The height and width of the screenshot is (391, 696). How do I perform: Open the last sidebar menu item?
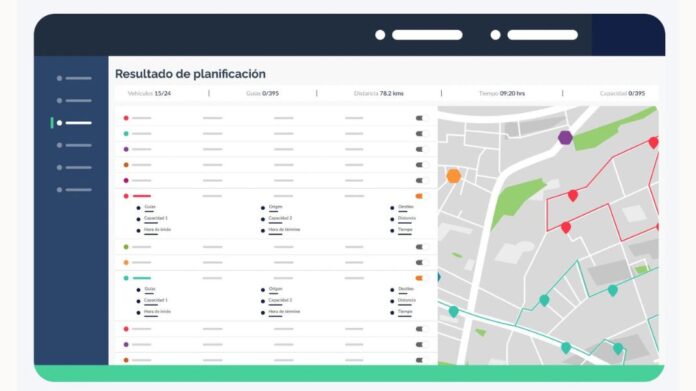[74, 190]
